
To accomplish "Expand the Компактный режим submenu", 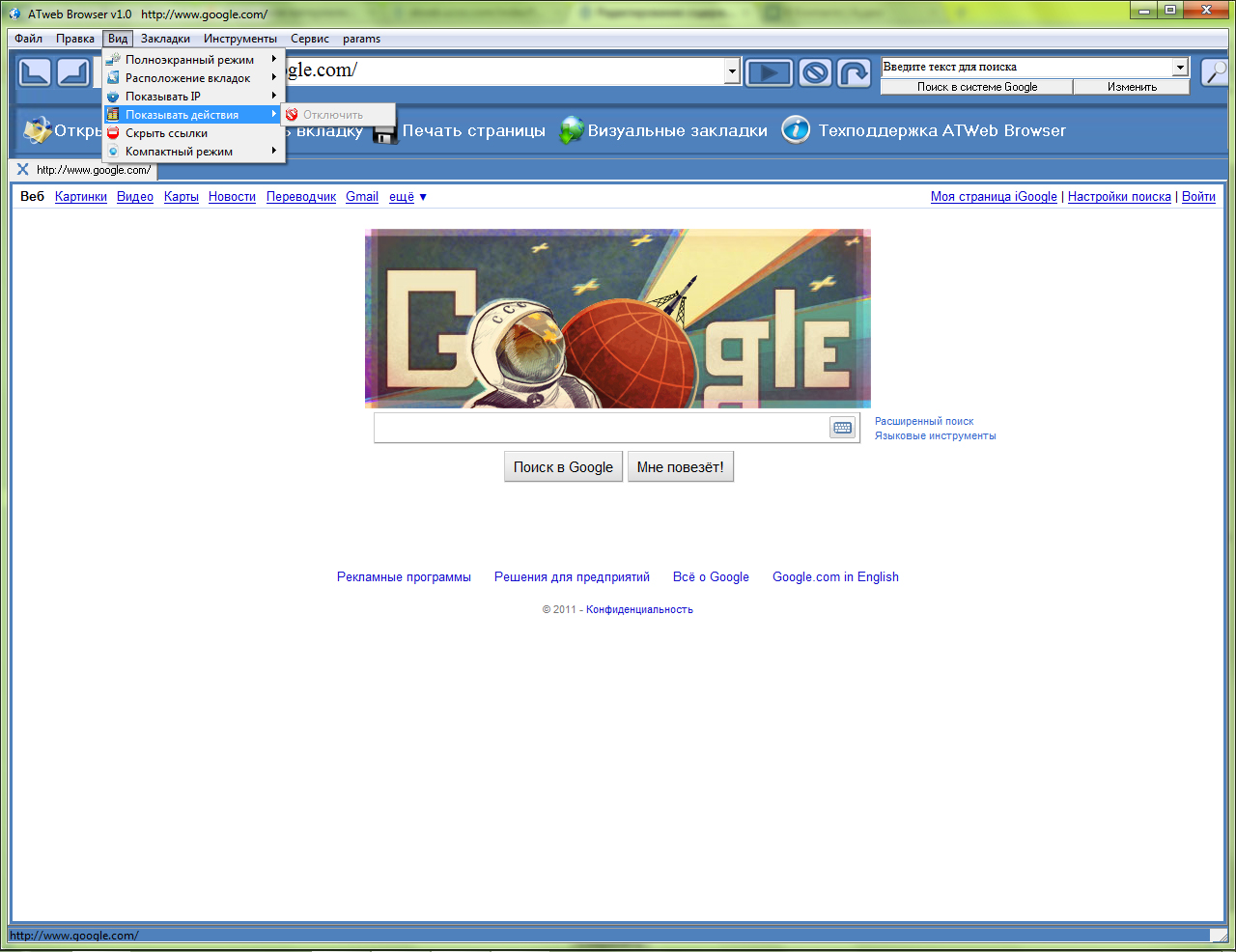I will pyautogui.click(x=194, y=151).
